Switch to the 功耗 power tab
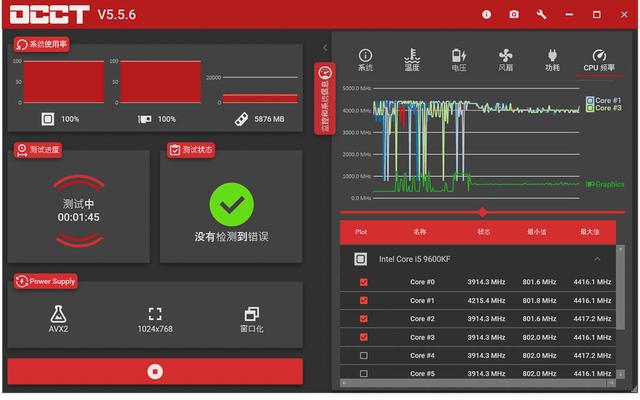Screen dimensions: 640x400 [552, 60]
